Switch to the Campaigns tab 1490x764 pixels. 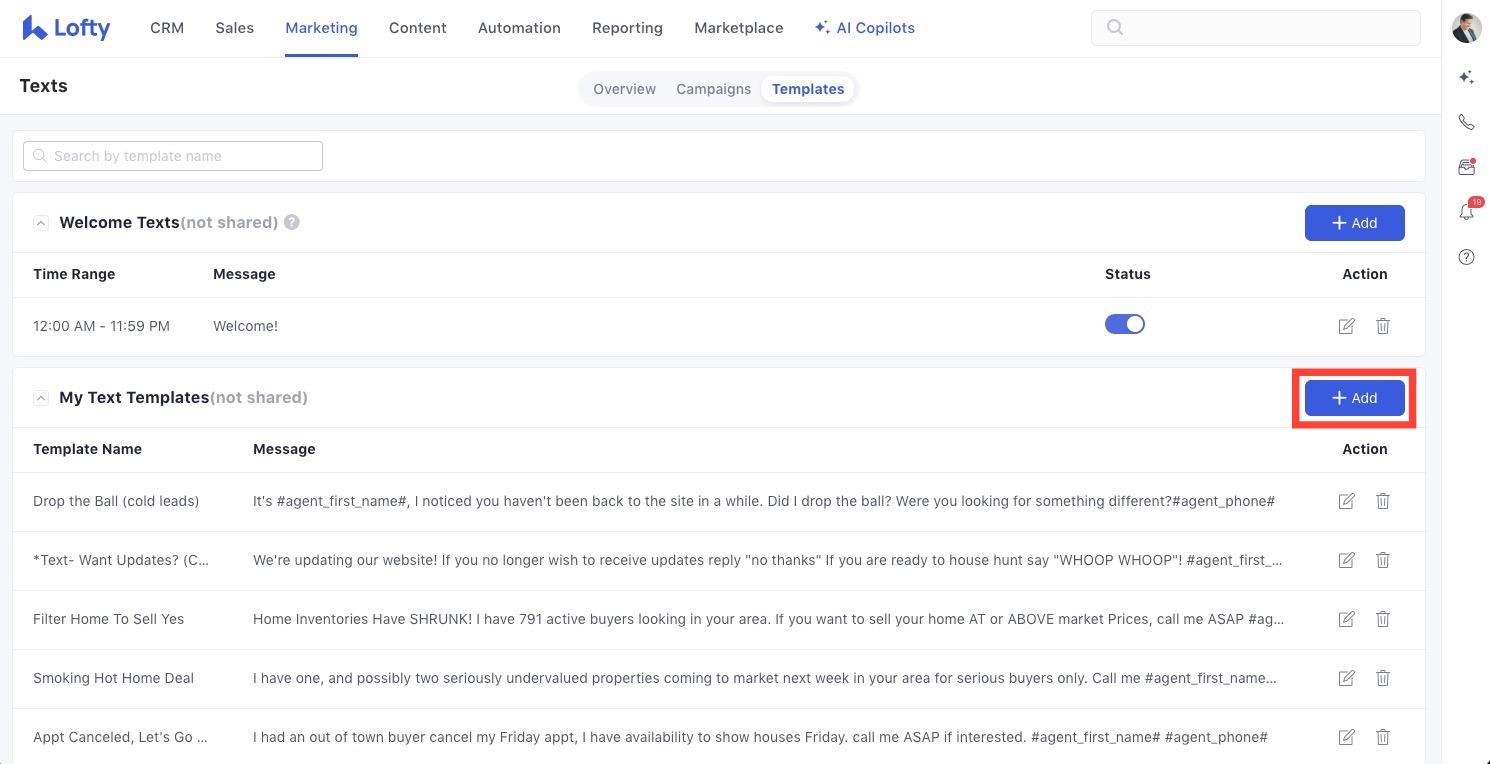713,89
